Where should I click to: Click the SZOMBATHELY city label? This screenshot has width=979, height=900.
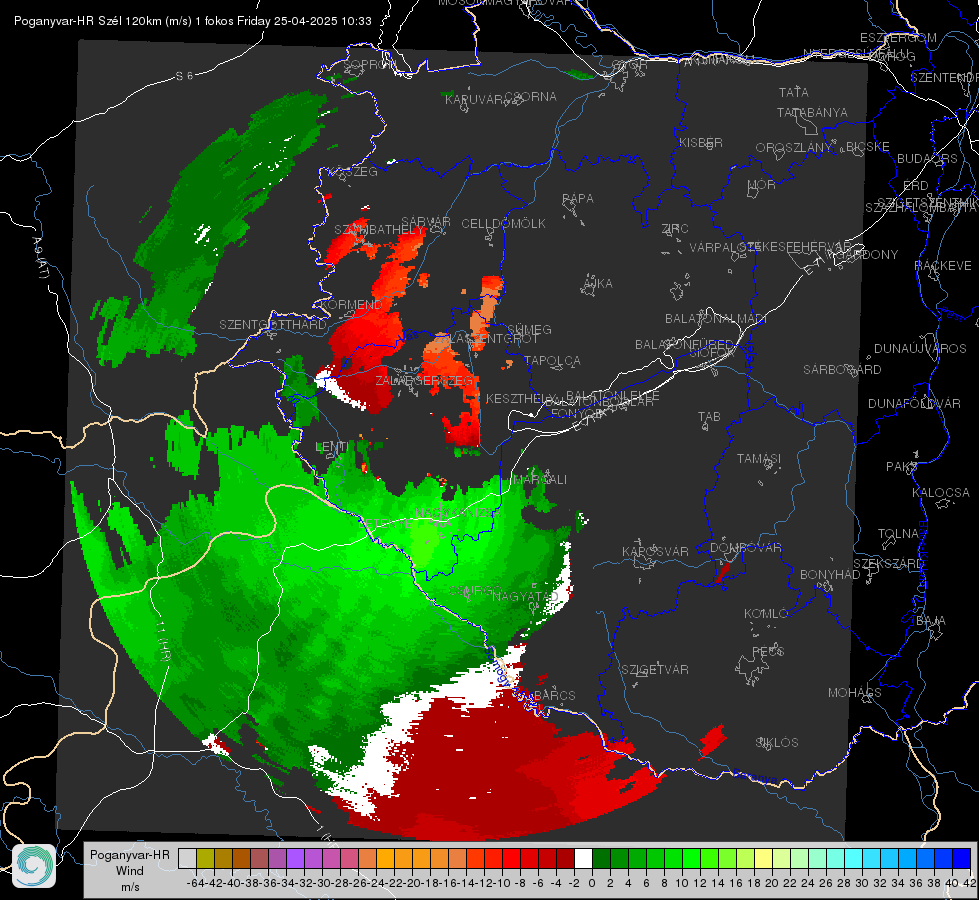click(x=379, y=230)
